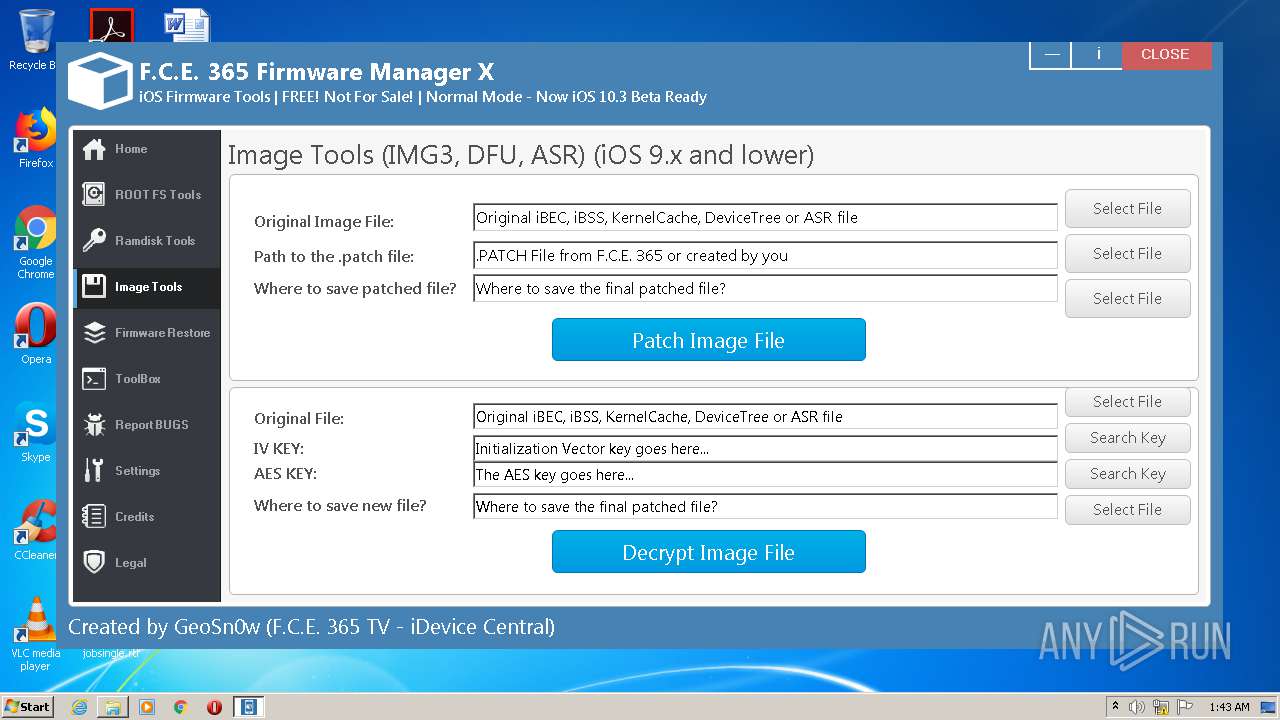Click the Settings wrench icon
The height and width of the screenshot is (720, 1280).
click(x=94, y=471)
